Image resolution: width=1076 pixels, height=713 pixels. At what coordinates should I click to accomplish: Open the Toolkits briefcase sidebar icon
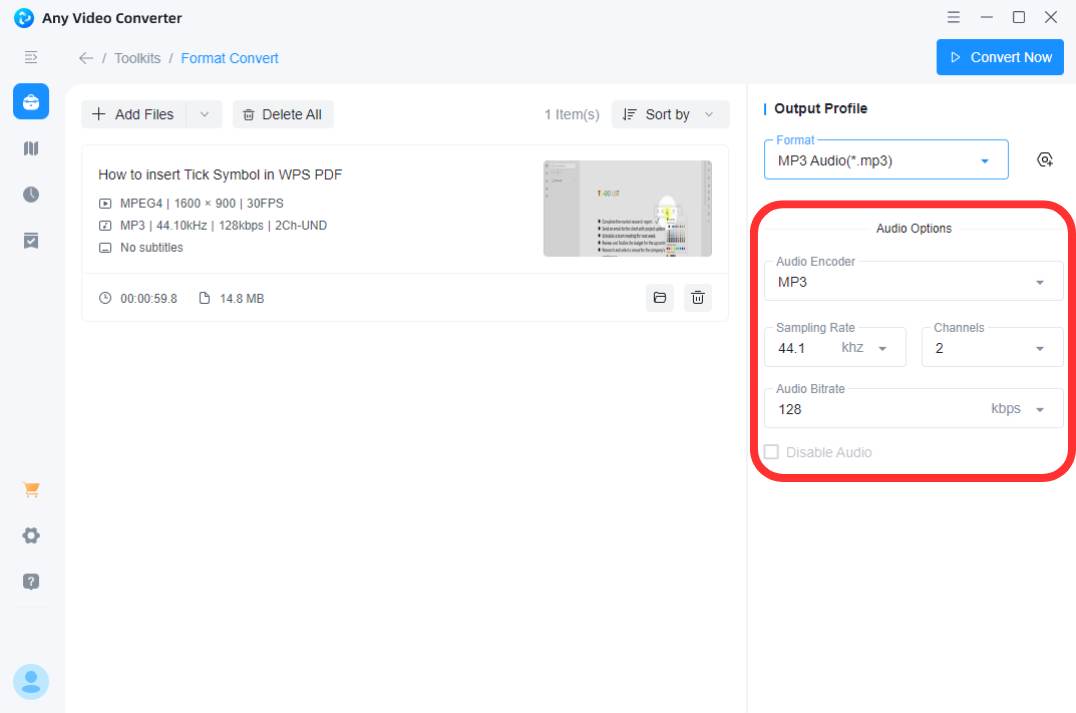coord(31,102)
